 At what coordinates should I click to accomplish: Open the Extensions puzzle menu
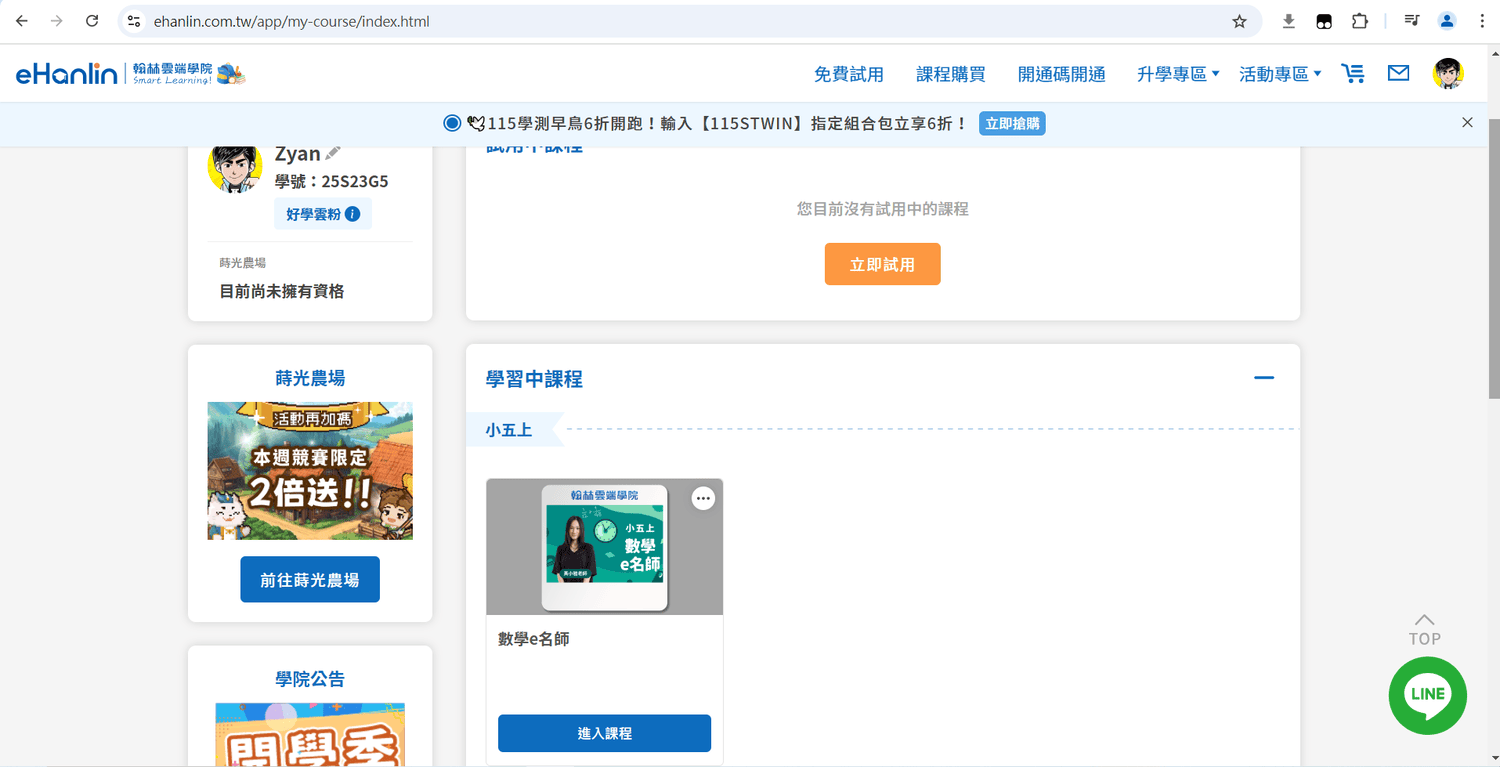[x=1359, y=21]
